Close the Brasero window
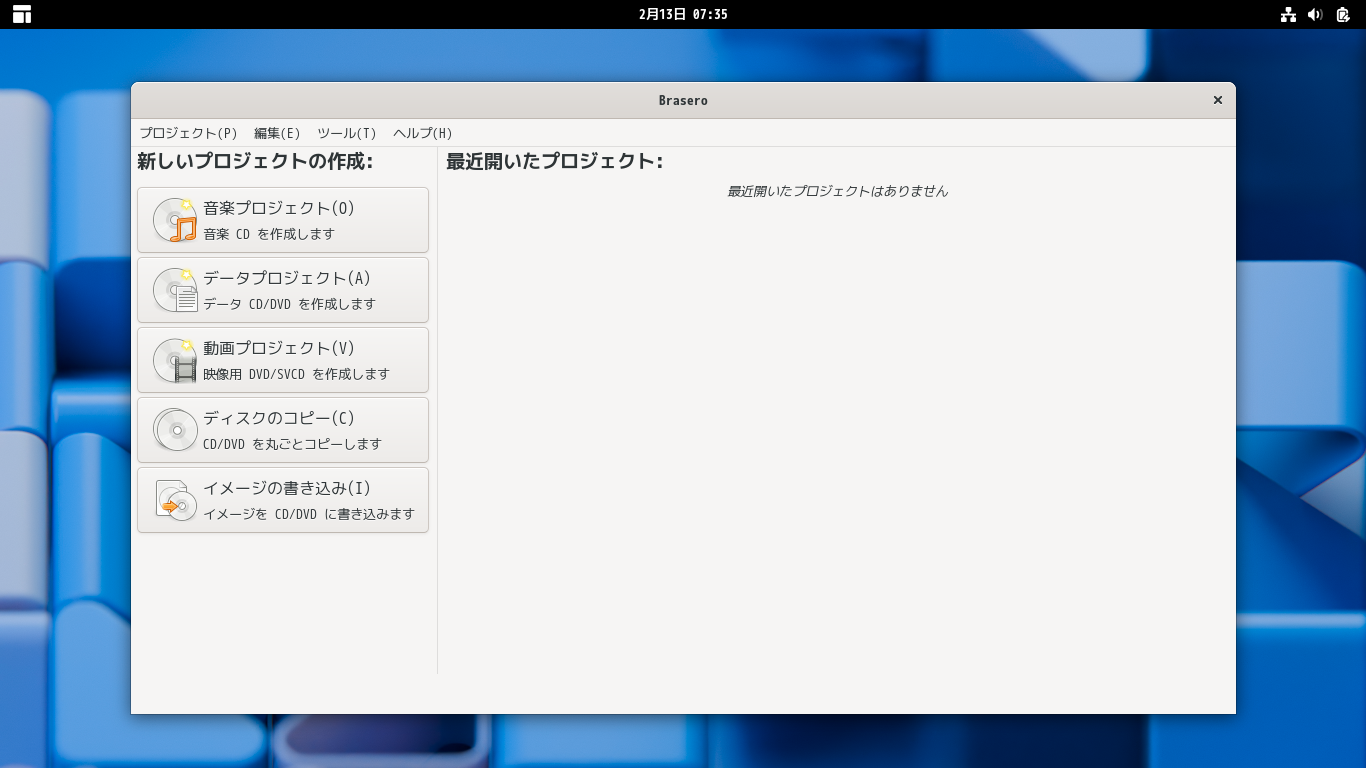The height and width of the screenshot is (768, 1366). [1218, 100]
